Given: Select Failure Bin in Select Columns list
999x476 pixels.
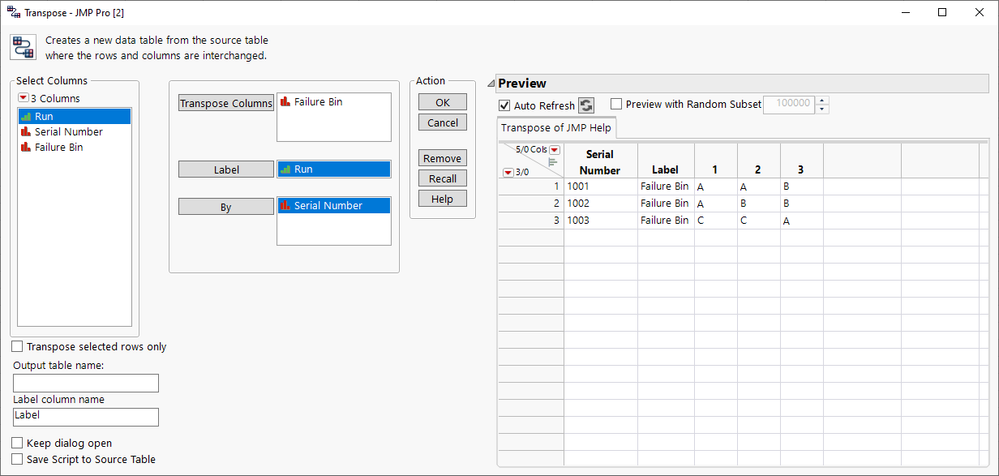Looking at the screenshot, I should (75, 147).
